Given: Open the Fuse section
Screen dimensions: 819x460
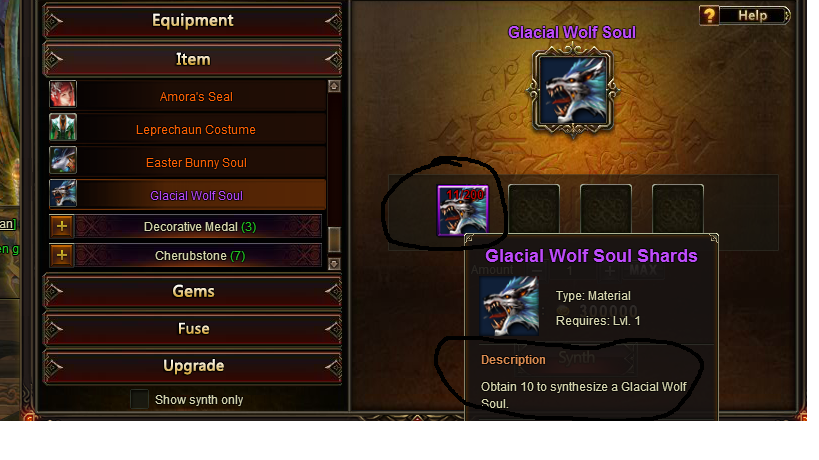Looking at the screenshot, I should pos(193,328).
